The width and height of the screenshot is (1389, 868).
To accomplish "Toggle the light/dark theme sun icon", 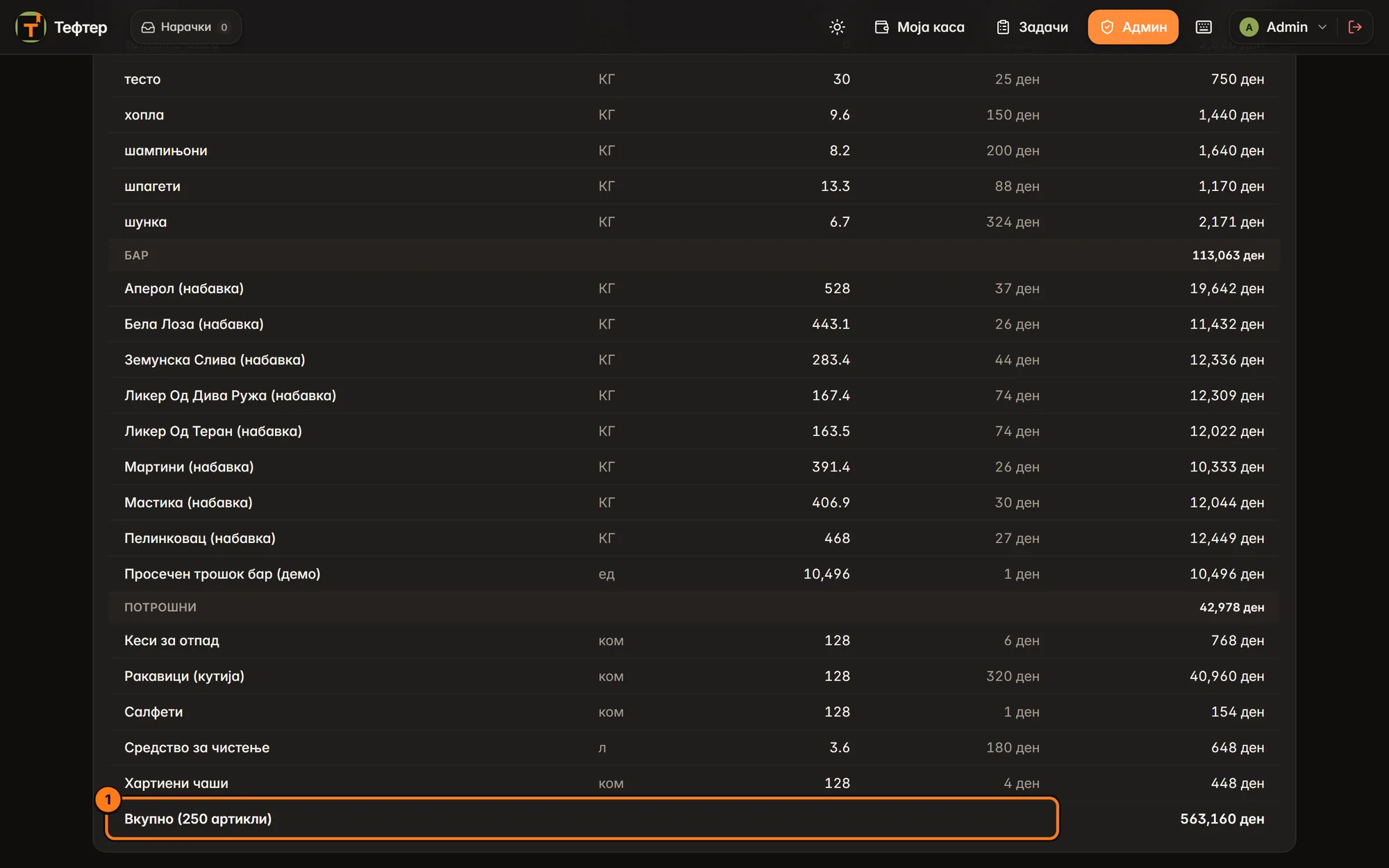I will (837, 27).
